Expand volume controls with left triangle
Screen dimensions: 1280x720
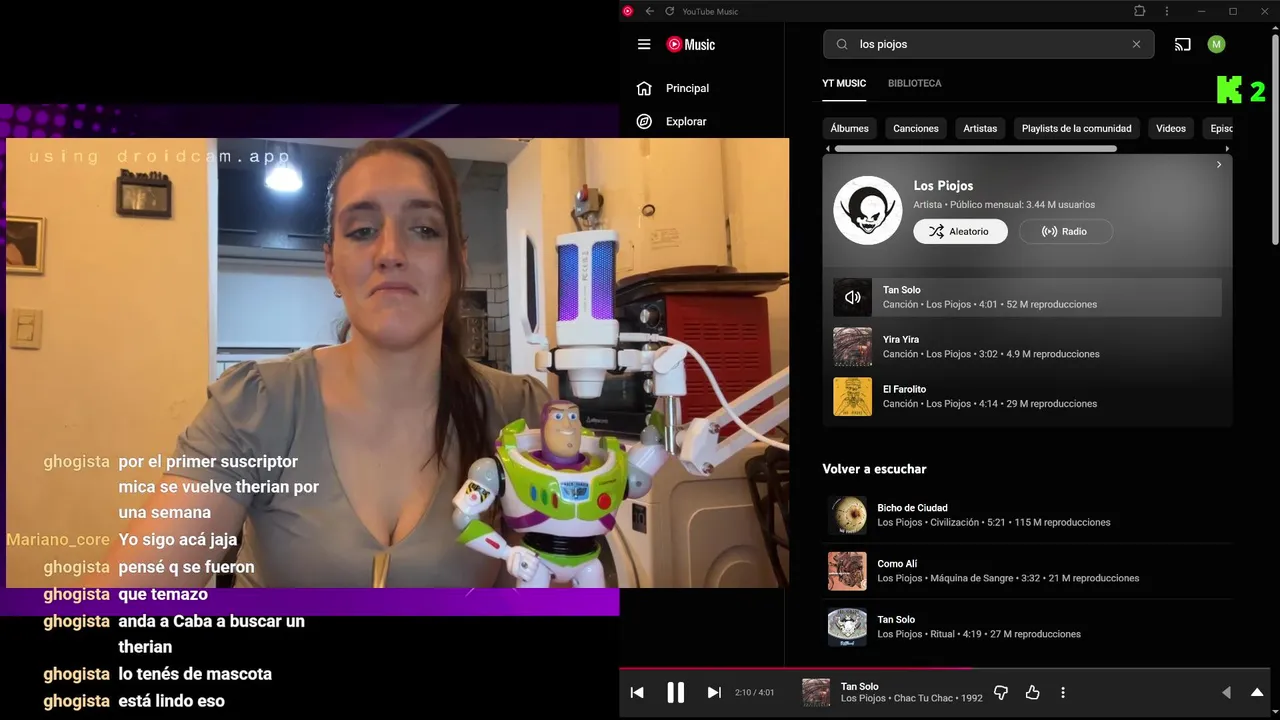coord(1227,692)
